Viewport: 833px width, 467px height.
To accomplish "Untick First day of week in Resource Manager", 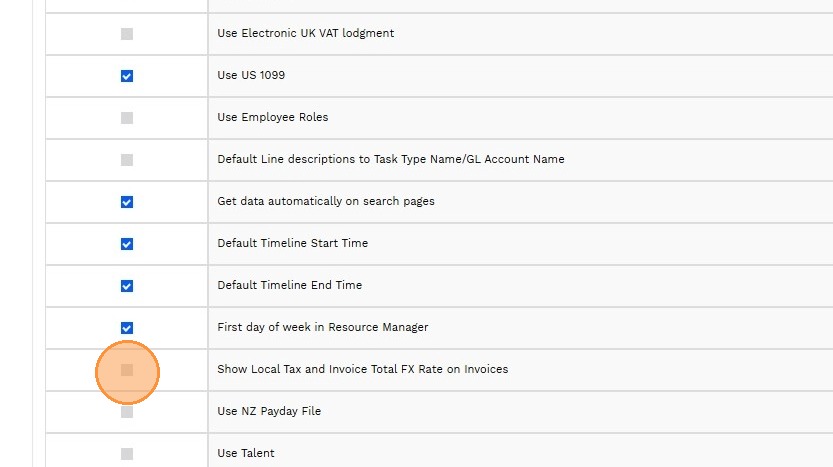I will click(127, 328).
